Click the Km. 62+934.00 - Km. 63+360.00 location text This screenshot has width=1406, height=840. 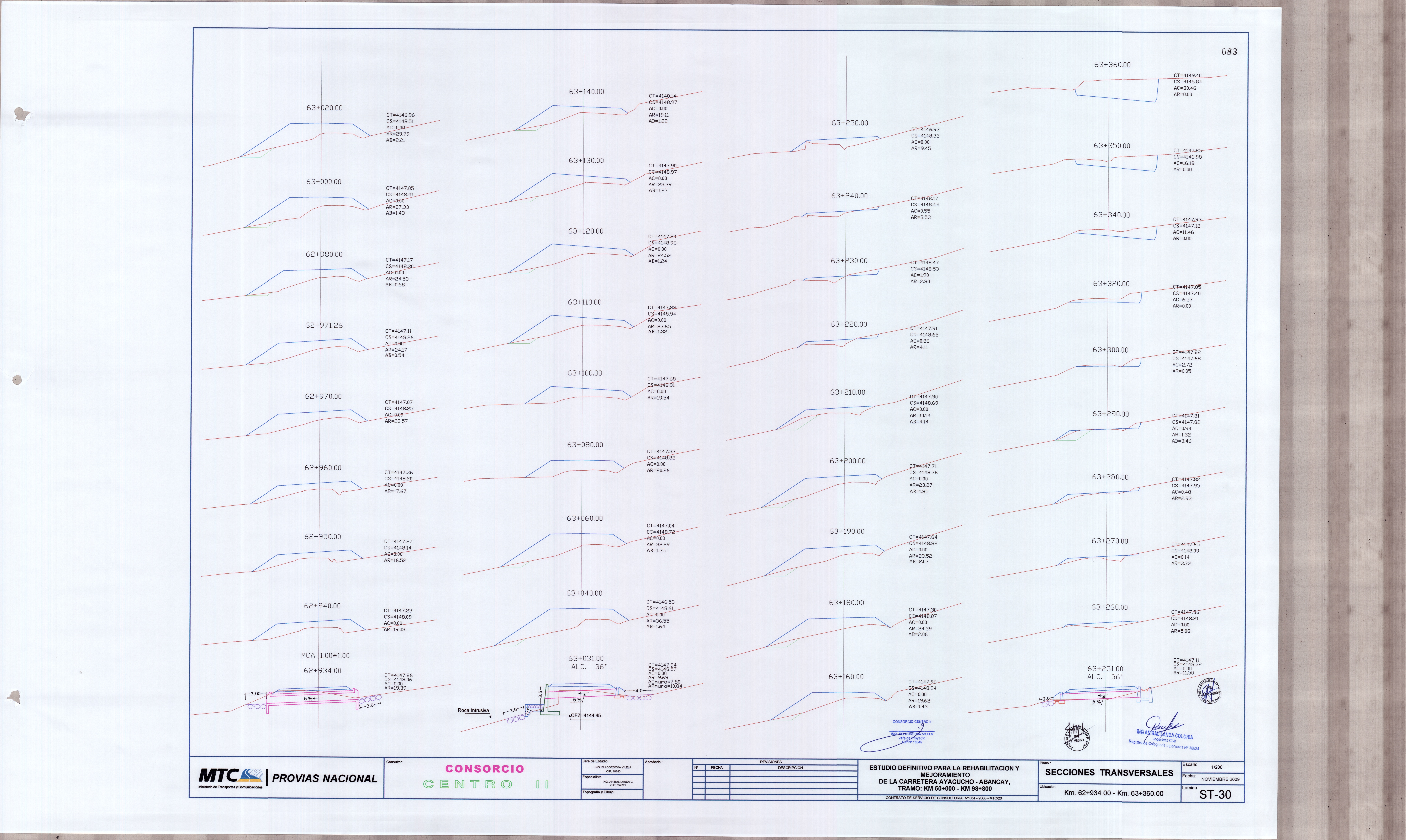pyautogui.click(x=1113, y=794)
